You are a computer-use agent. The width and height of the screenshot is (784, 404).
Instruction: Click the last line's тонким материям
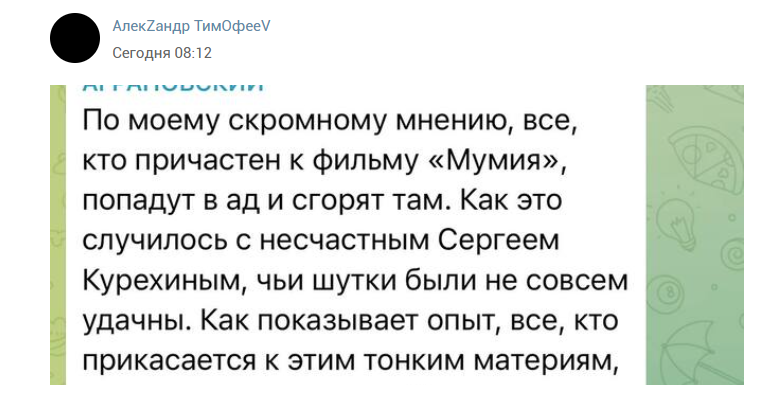coord(492,362)
